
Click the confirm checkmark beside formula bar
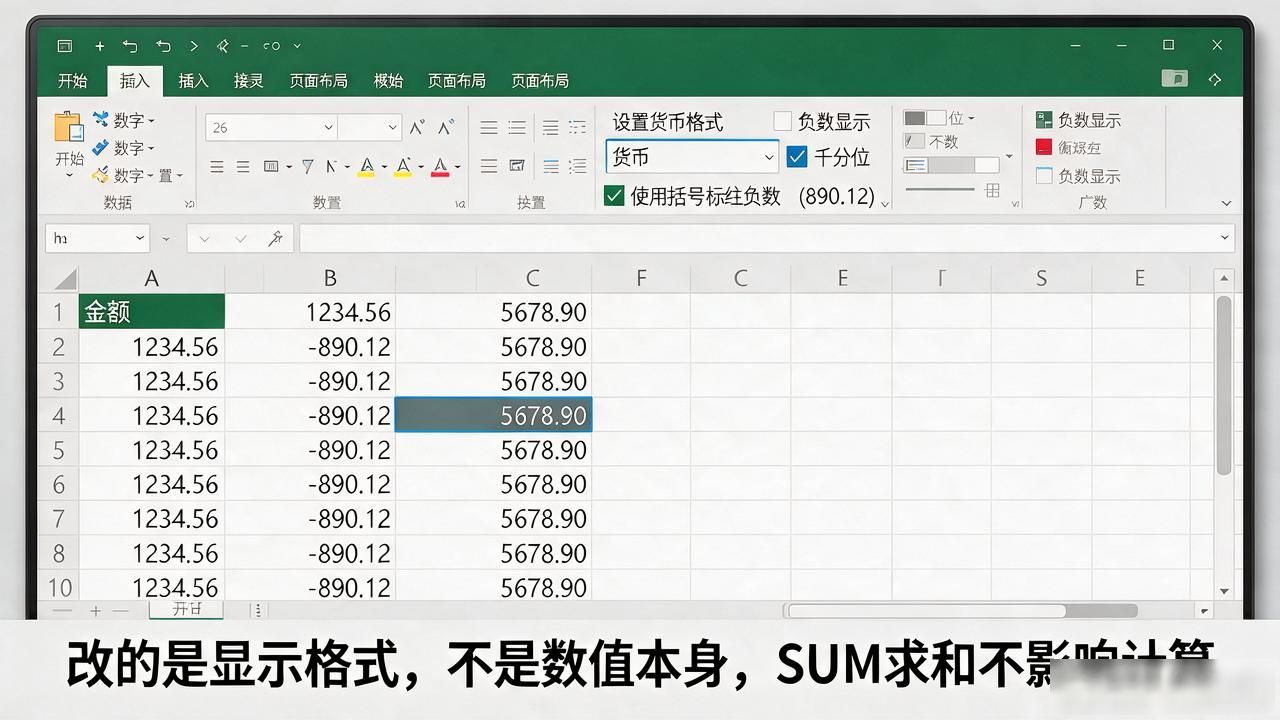point(241,239)
